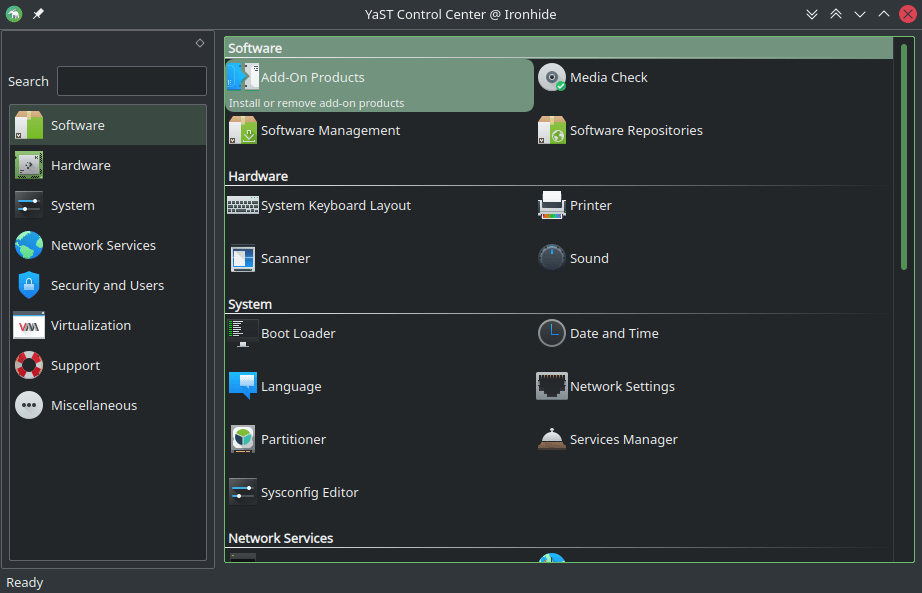Click the Sysconfig Editor label
Viewport: 922px width, 593px height.
coord(309,493)
